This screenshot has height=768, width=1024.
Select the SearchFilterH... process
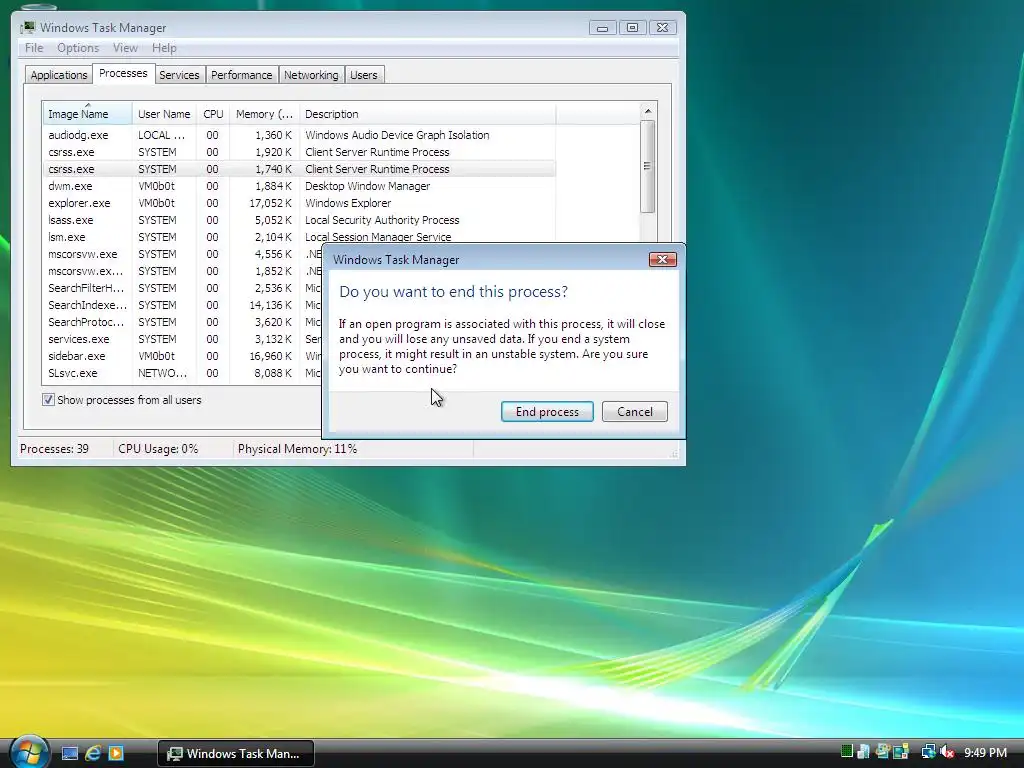click(182, 288)
